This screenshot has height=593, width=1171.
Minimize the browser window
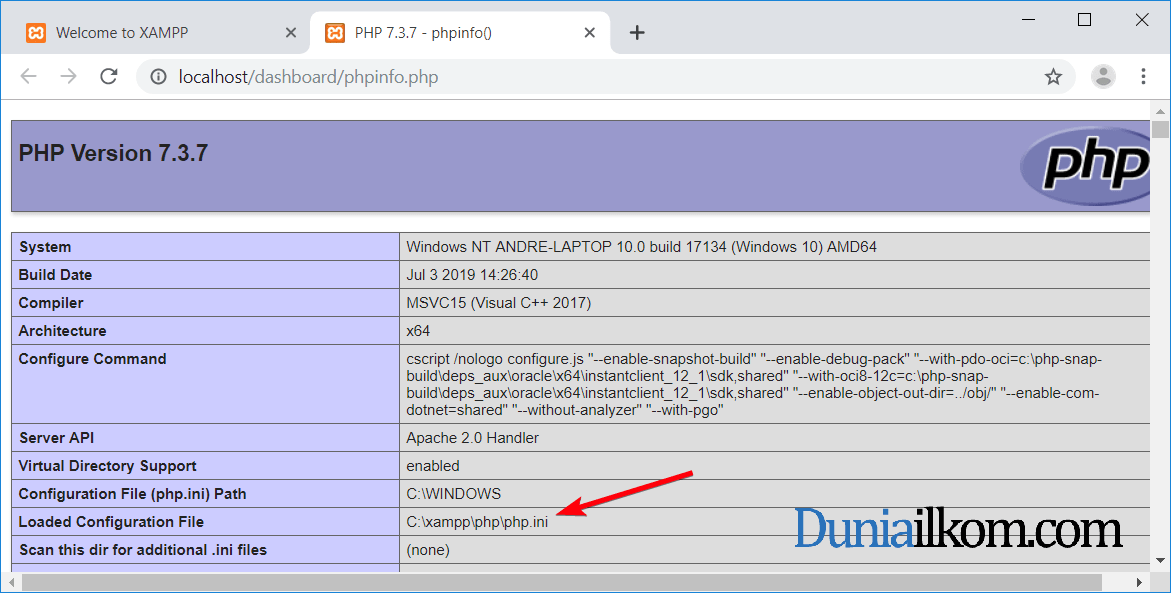(1027, 19)
